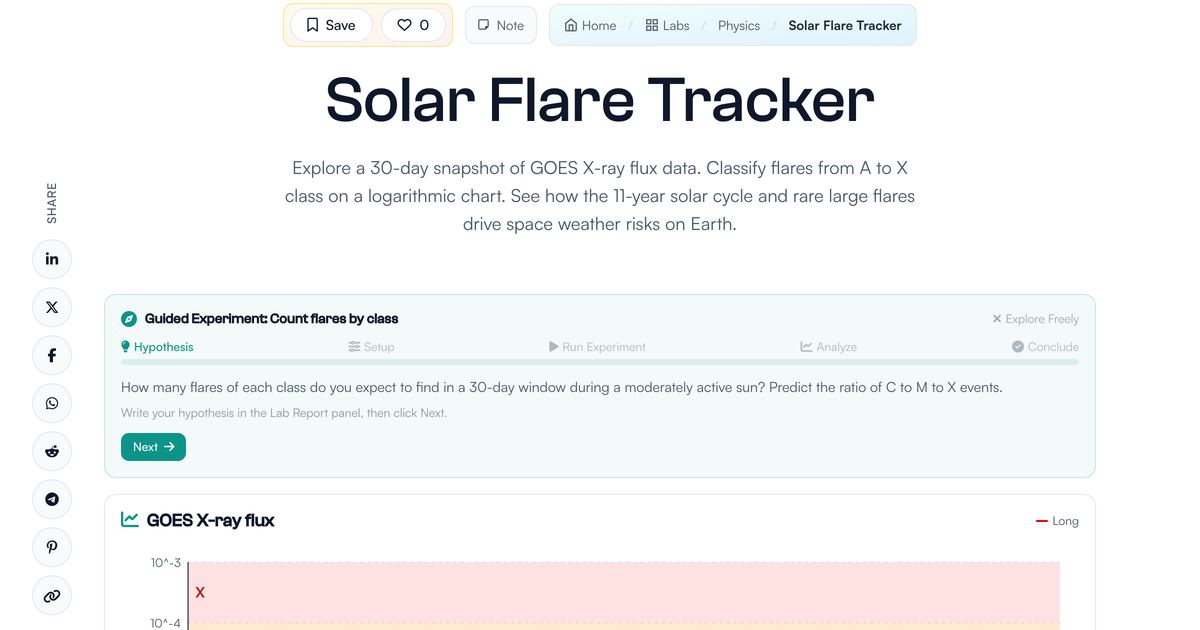
Task: Click the red X-class chart band
Action: pyautogui.click(x=624, y=593)
